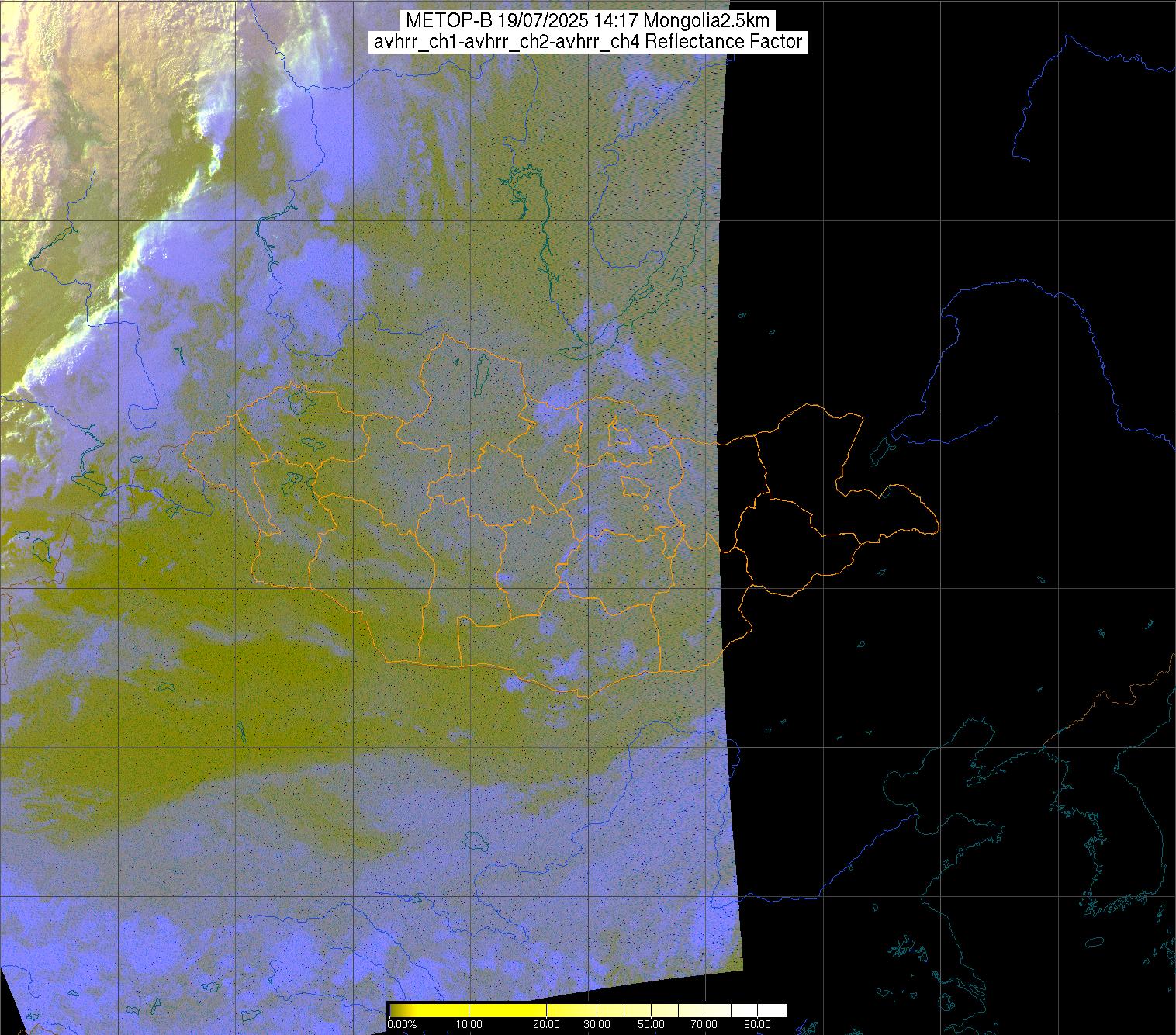Click the dark olive start of color bar
This screenshot has width=1176, height=1035.
tap(396, 1010)
